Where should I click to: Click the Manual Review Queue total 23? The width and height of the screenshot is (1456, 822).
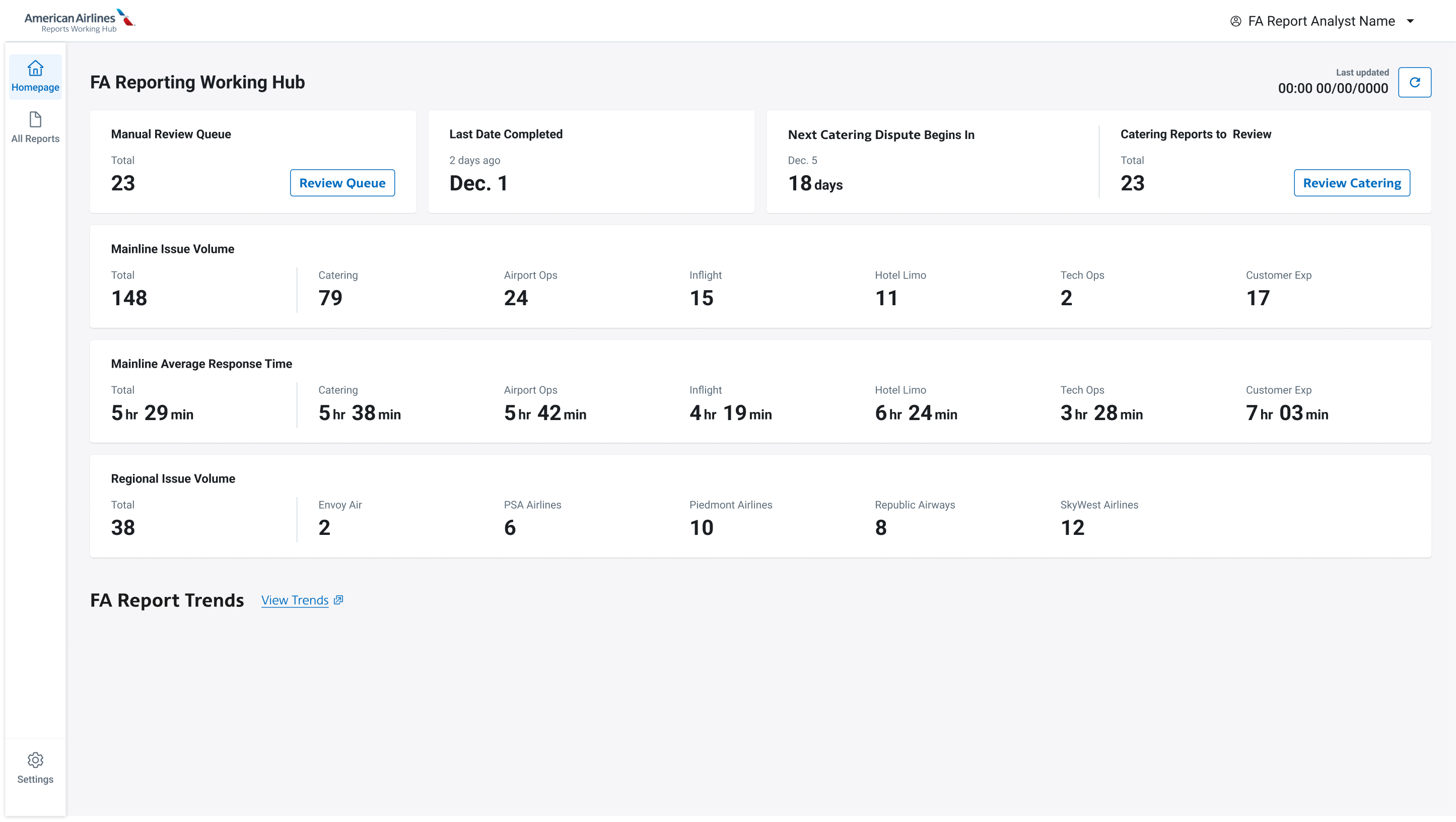coord(123,183)
